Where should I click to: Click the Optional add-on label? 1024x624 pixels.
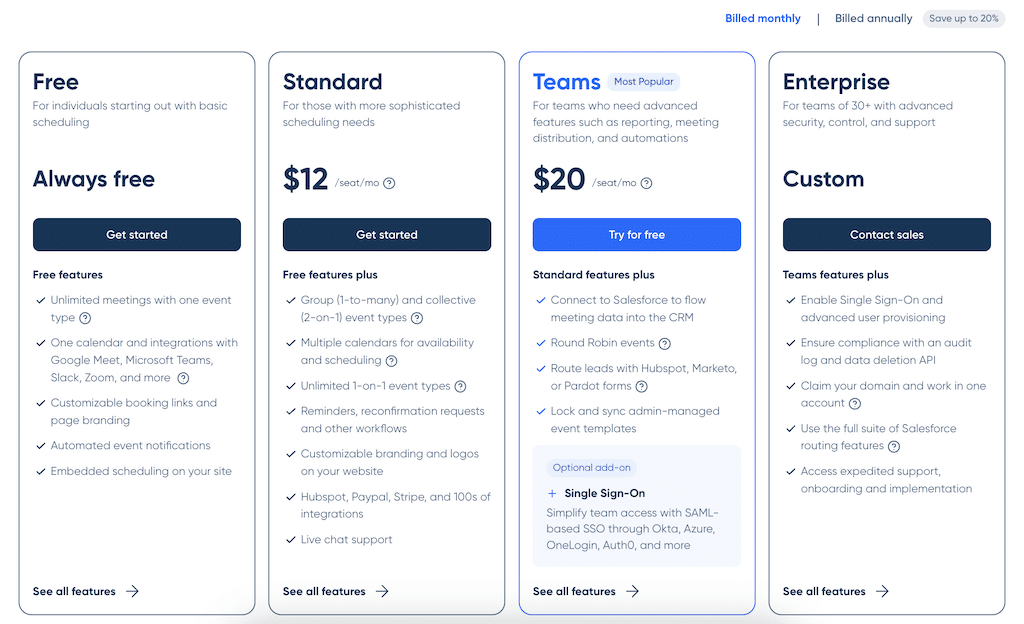coord(591,467)
